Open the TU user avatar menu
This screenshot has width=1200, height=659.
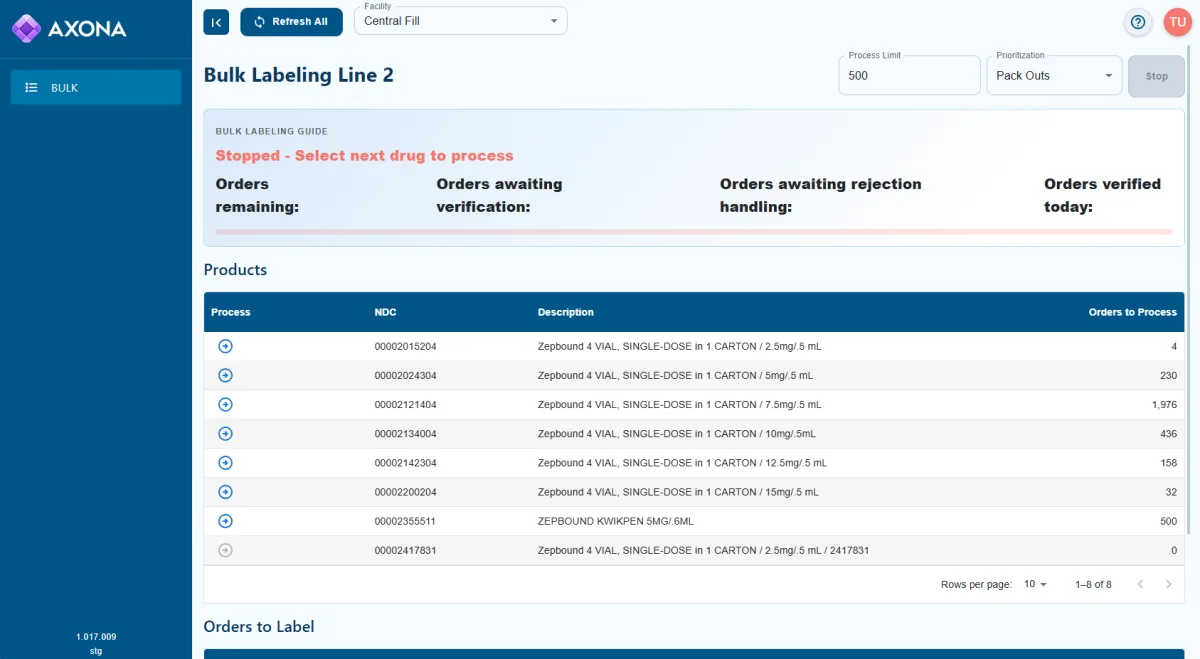[x=1177, y=22]
